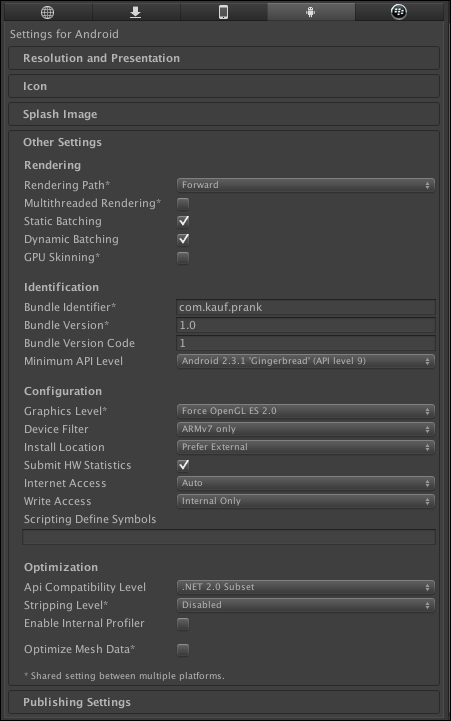The width and height of the screenshot is (451, 721).
Task: Switch to the BlackBerry platform tab
Action: pyautogui.click(x=399, y=12)
